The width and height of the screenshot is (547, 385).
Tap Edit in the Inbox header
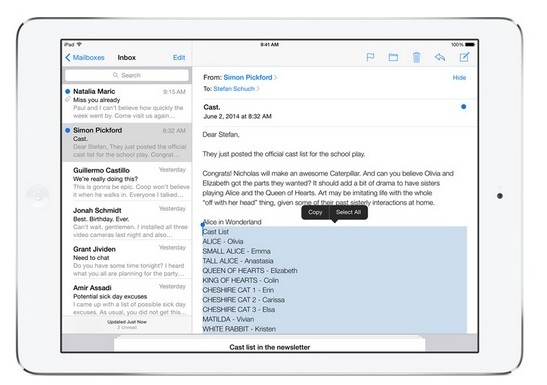point(179,58)
